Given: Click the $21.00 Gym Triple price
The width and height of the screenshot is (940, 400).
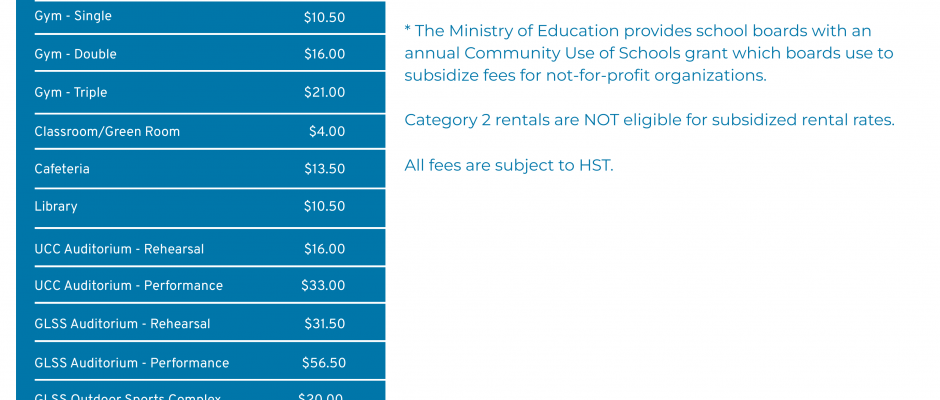Looking at the screenshot, I should point(324,92).
